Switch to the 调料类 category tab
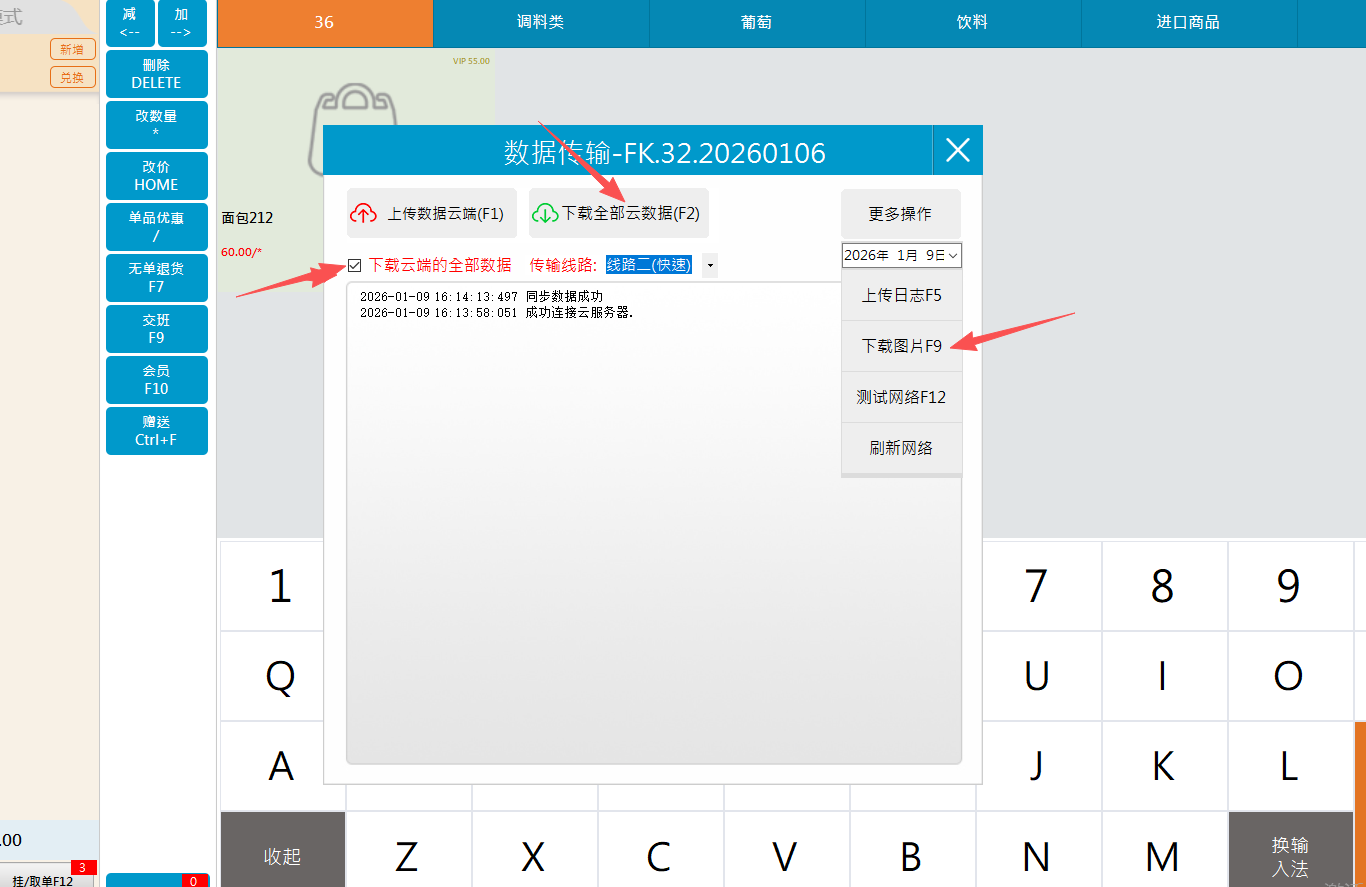 point(541,22)
